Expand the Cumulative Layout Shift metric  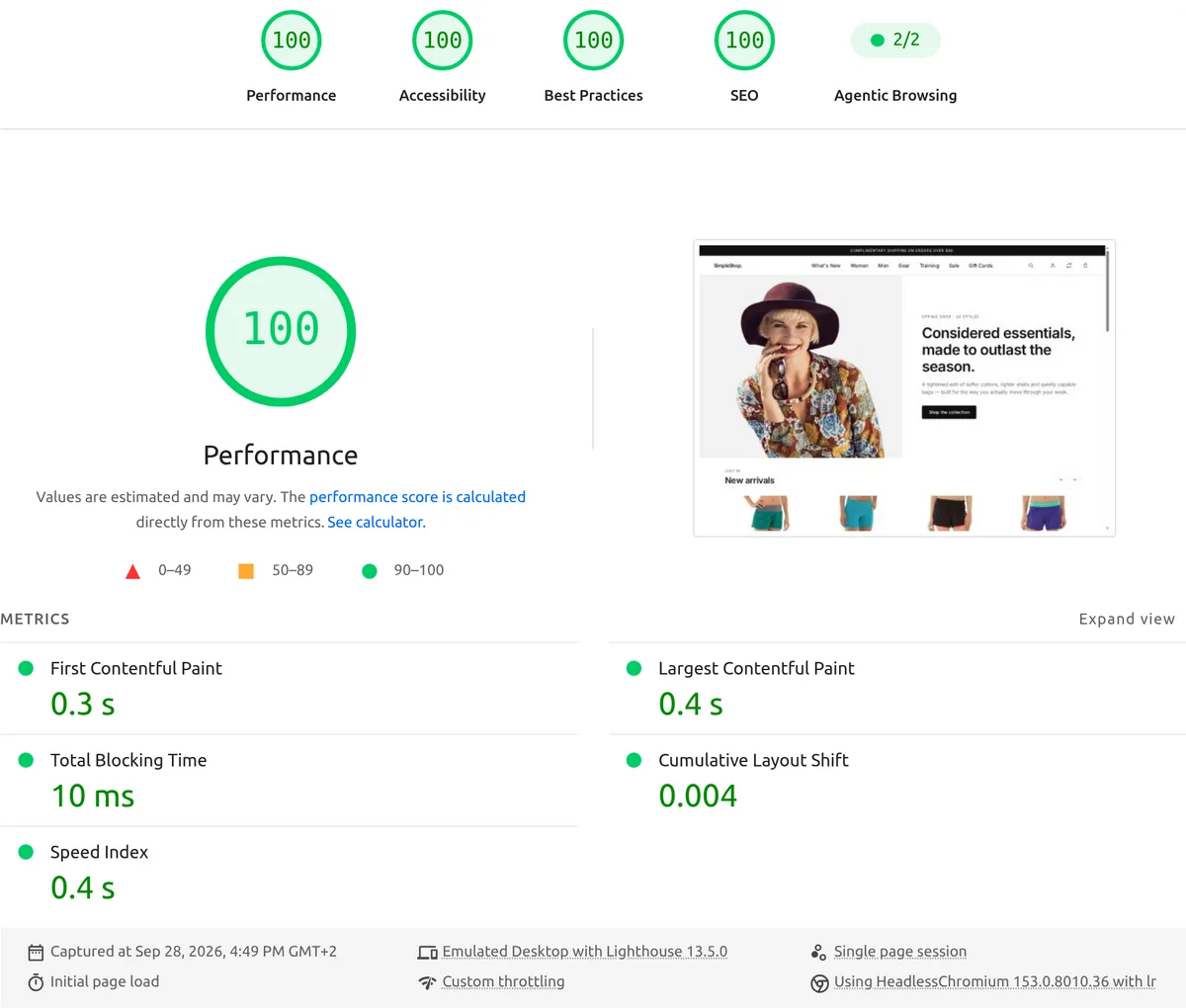pyautogui.click(x=897, y=781)
